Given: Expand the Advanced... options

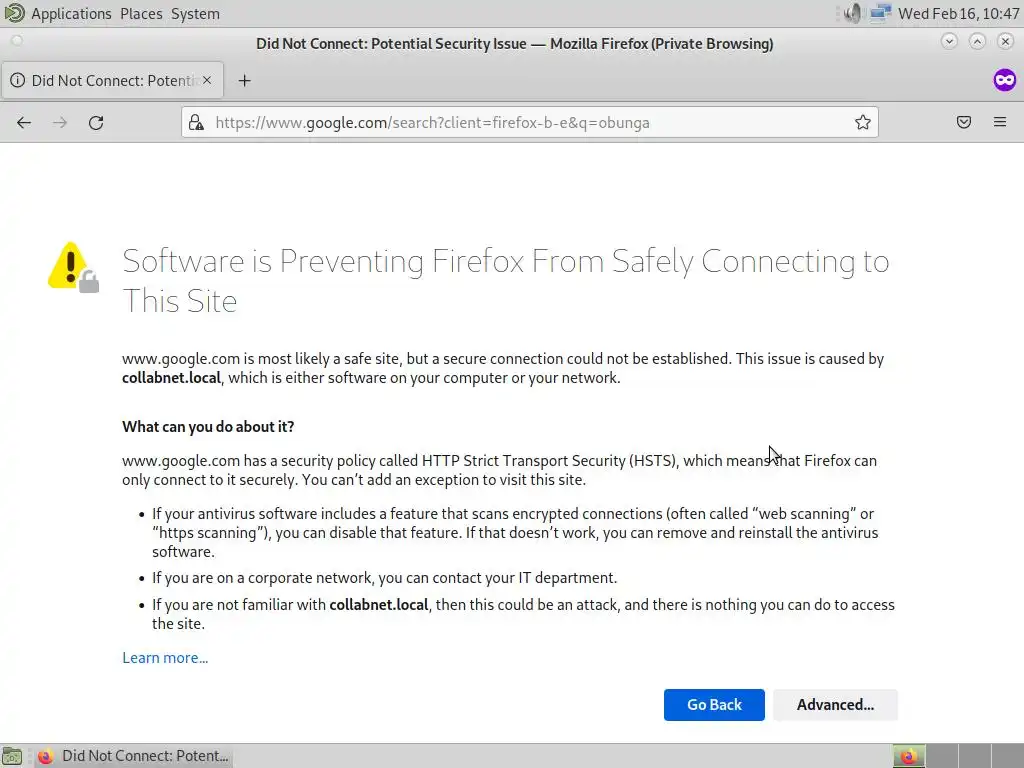Looking at the screenshot, I should [x=835, y=704].
